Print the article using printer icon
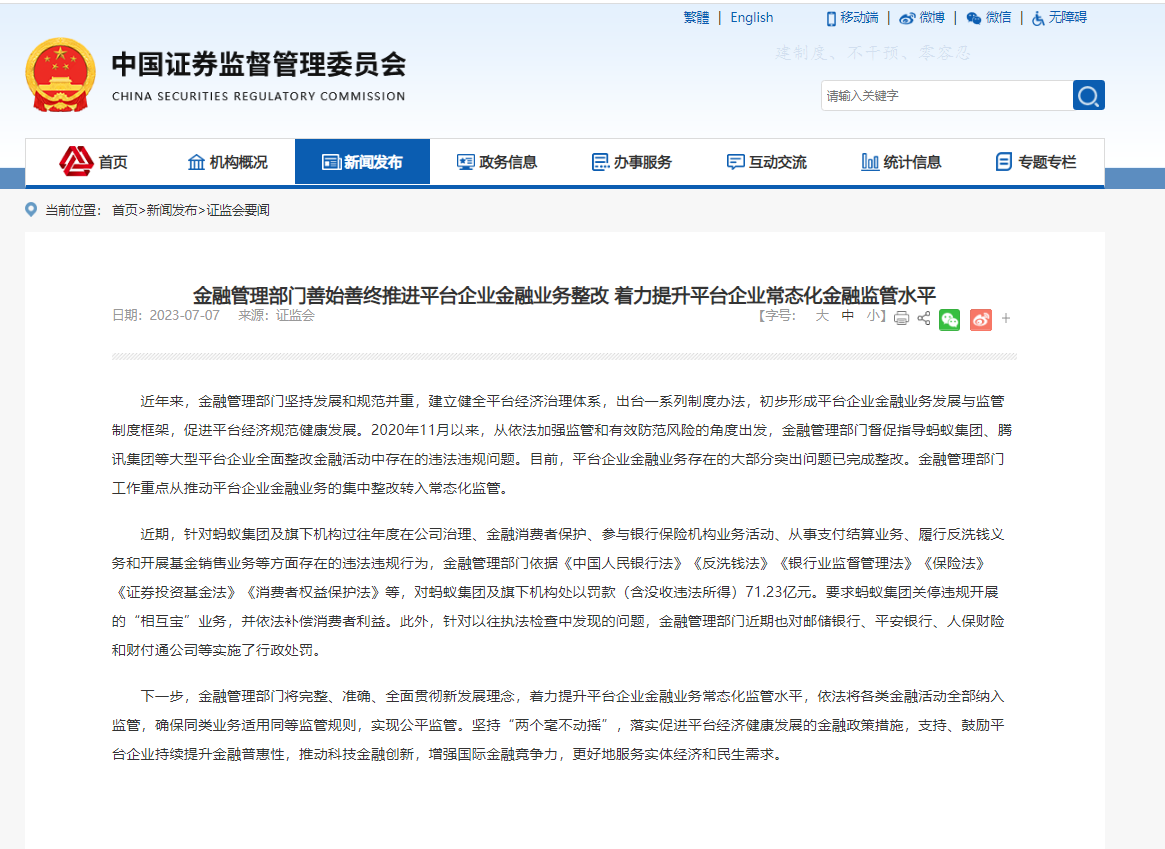The width and height of the screenshot is (1165, 849). 901,318
